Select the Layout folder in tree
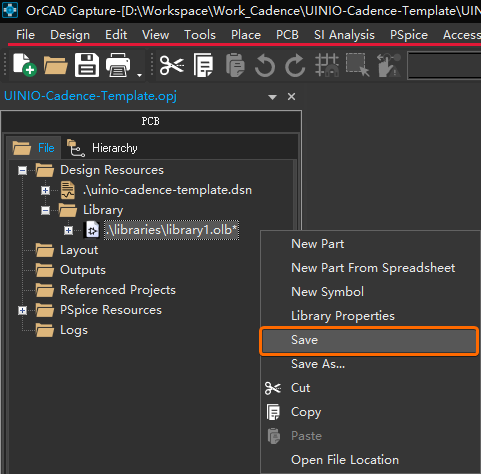Image resolution: width=481 pixels, height=474 pixels. coord(79,250)
